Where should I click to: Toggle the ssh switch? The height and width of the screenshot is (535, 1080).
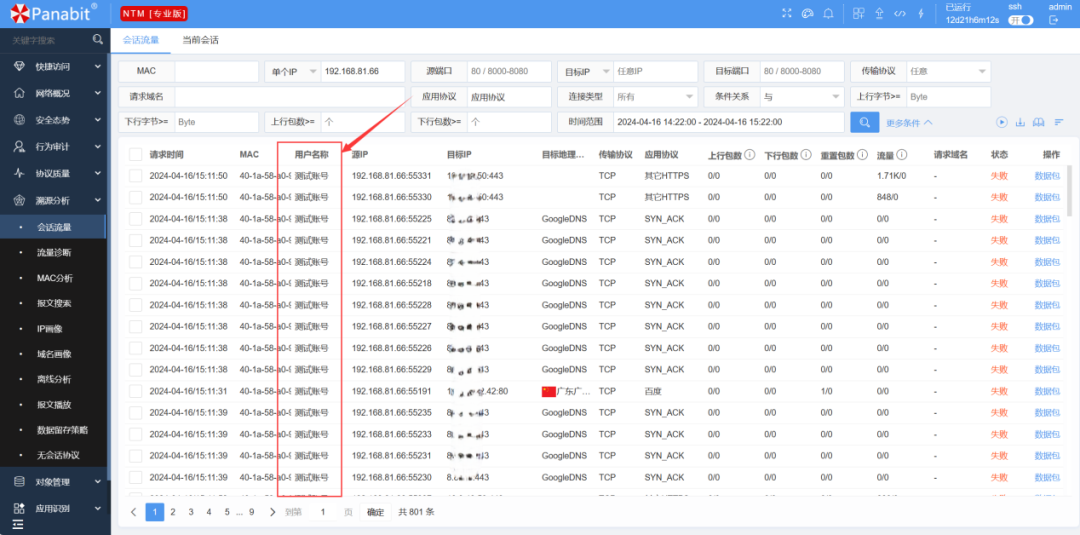tap(1020, 20)
